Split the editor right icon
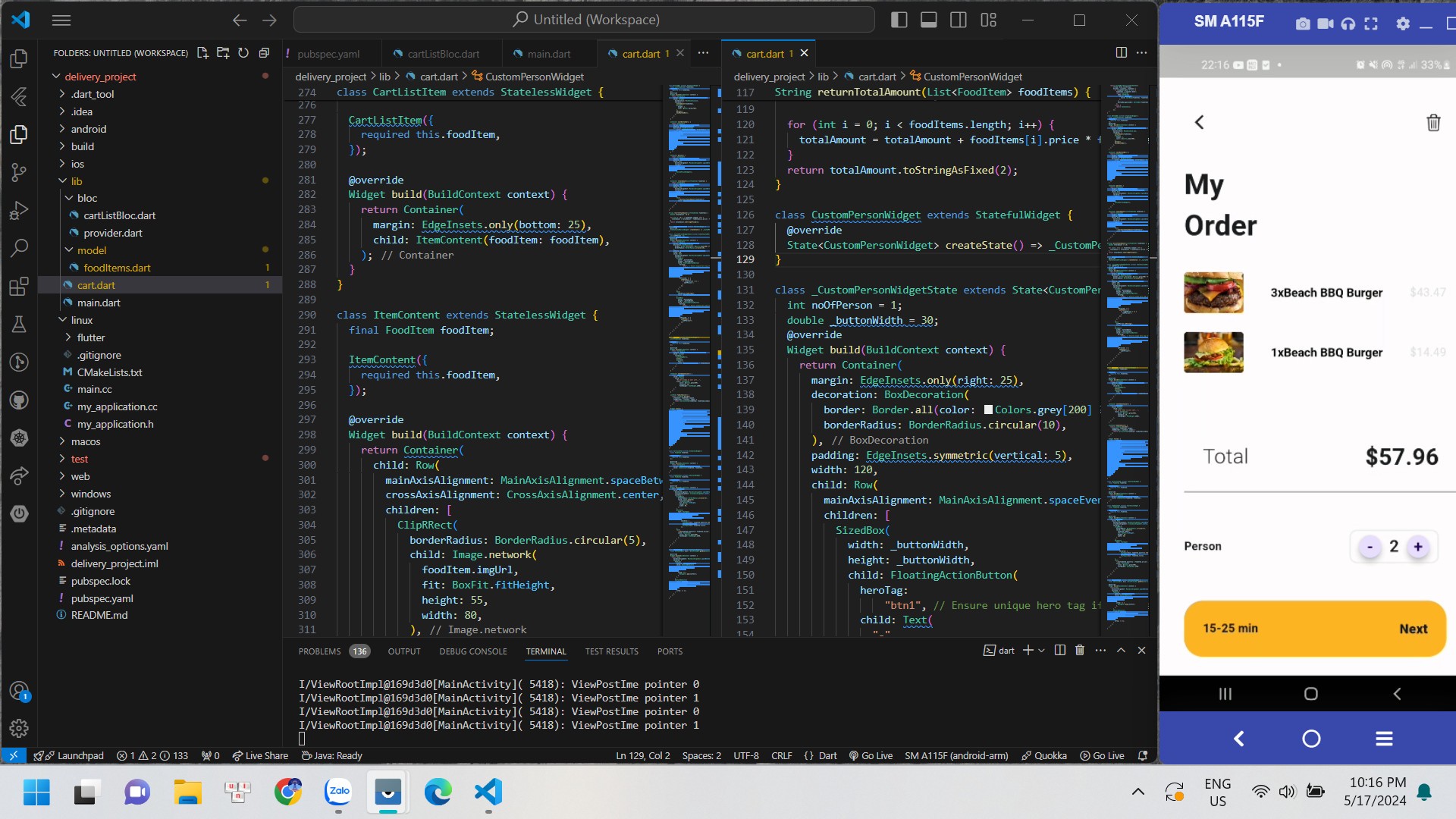Viewport: 1456px width, 819px height. 1121,52
